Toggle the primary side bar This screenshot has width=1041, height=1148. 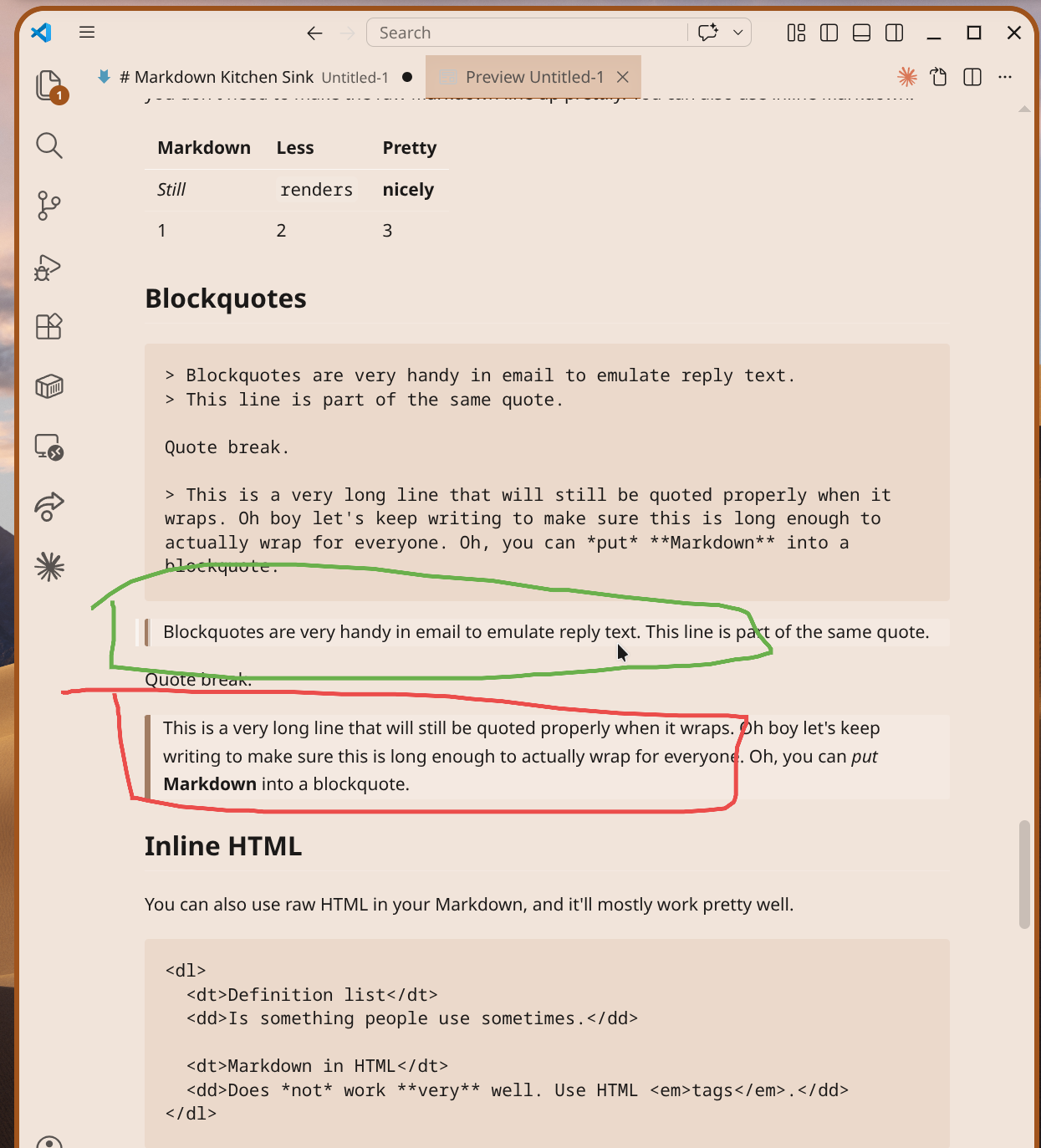(829, 33)
